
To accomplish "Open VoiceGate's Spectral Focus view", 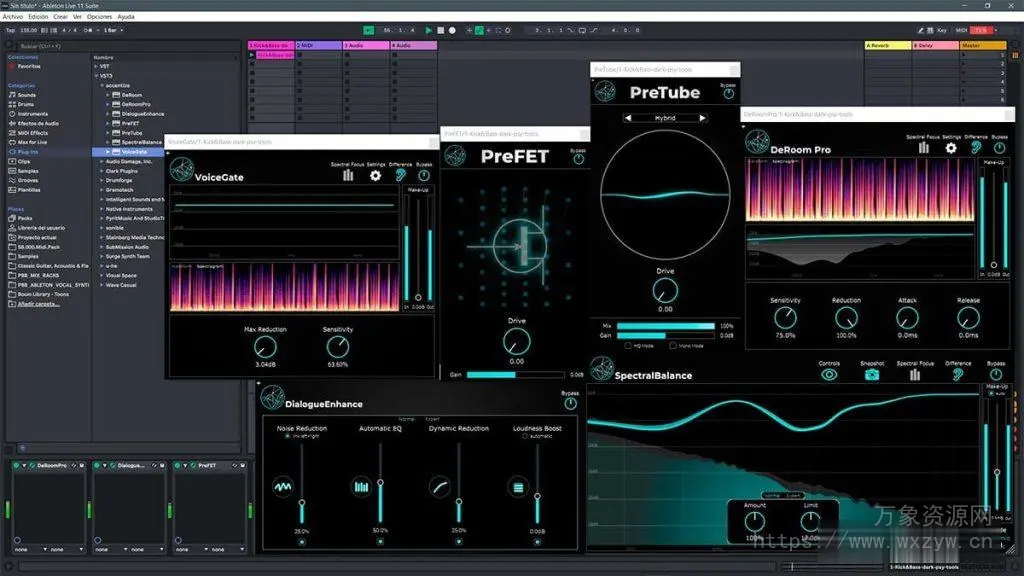I will tap(348, 175).
